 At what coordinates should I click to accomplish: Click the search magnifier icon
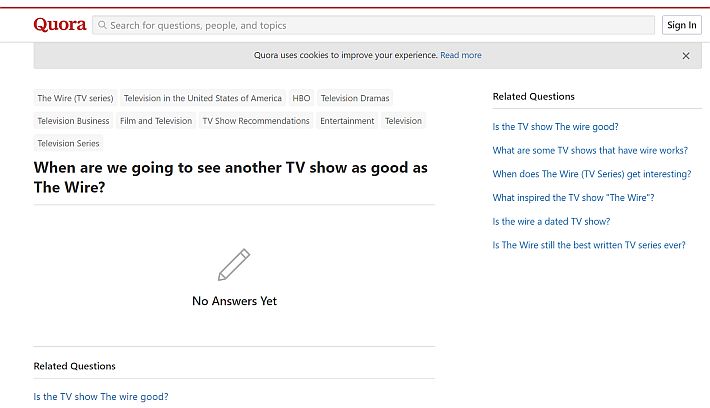[102, 25]
